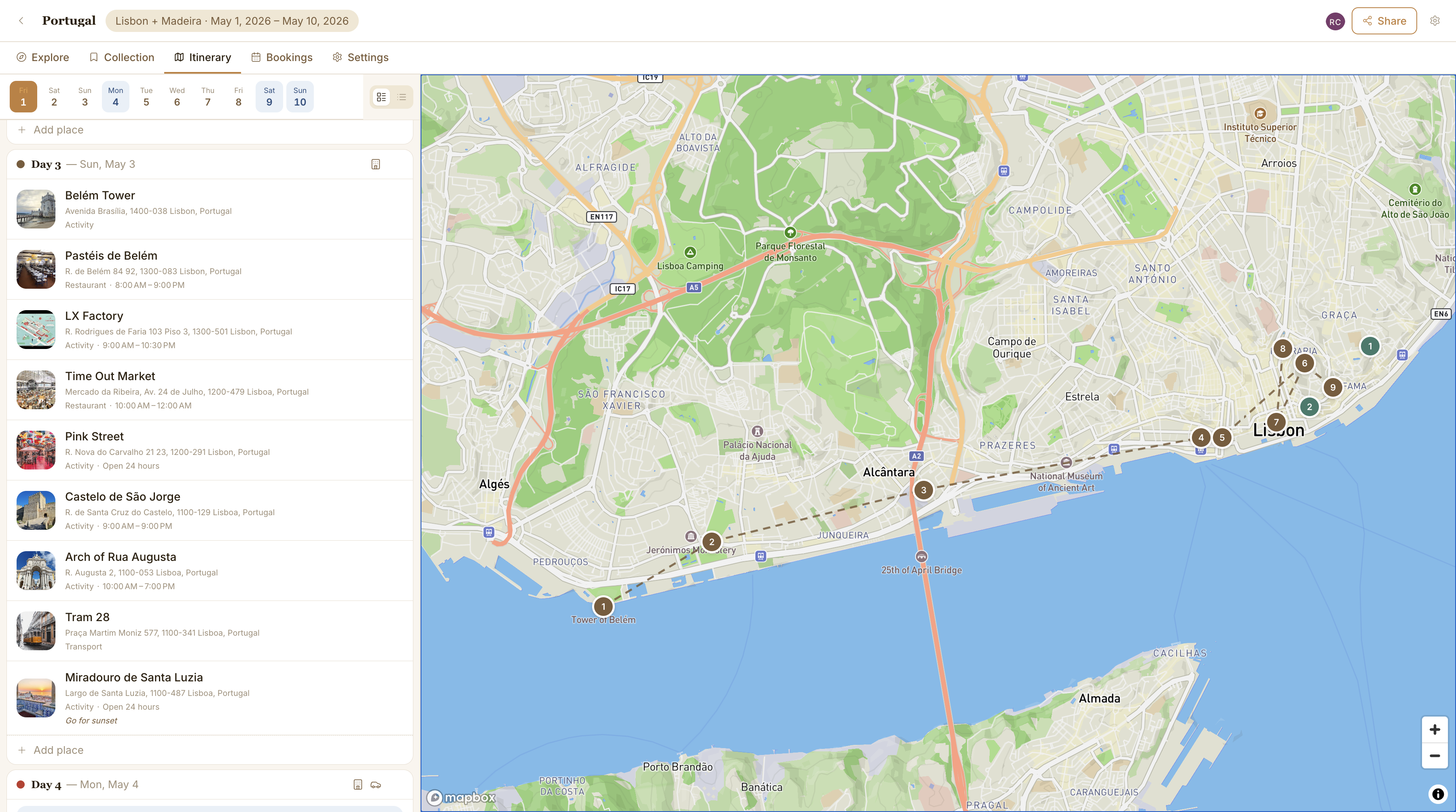Viewport: 1456px width, 812px height.
Task: Click the hotel icon on the Day 3 header
Action: point(375,164)
